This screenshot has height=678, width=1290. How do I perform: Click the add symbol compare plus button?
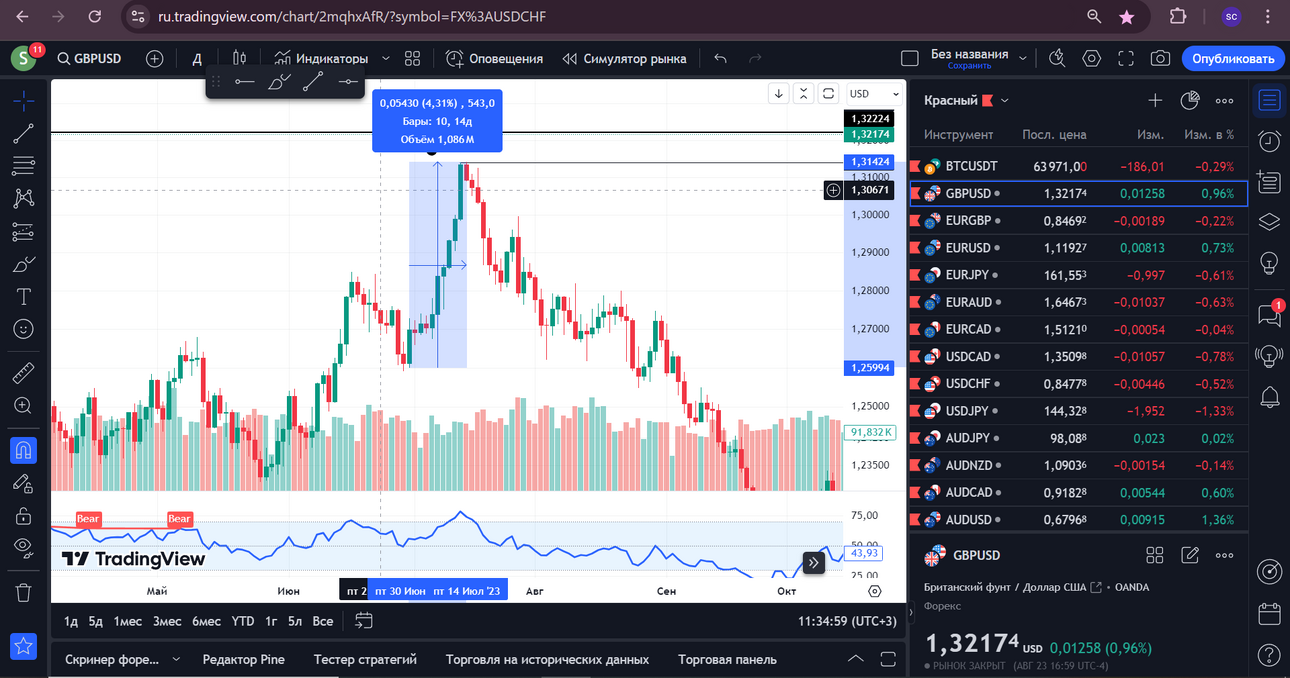155,59
